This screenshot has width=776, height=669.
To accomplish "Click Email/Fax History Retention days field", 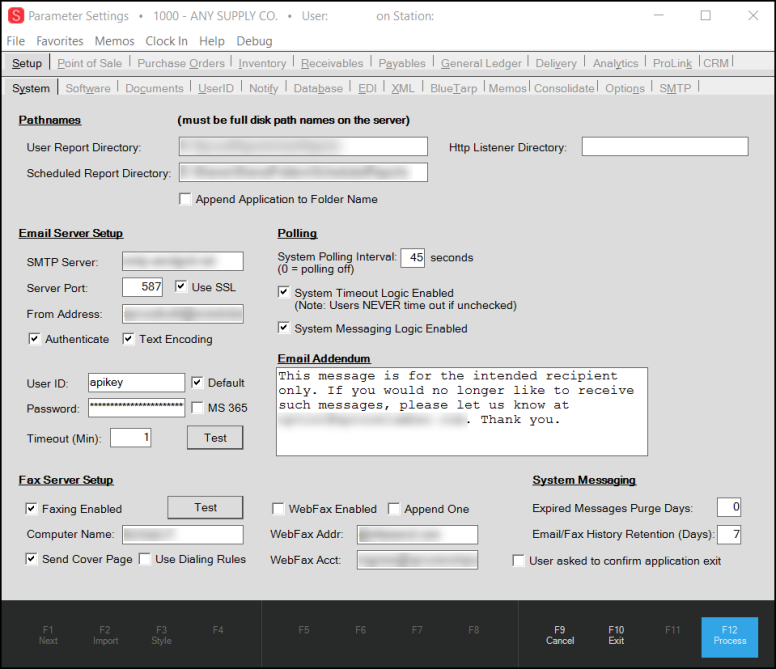I will (728, 534).
